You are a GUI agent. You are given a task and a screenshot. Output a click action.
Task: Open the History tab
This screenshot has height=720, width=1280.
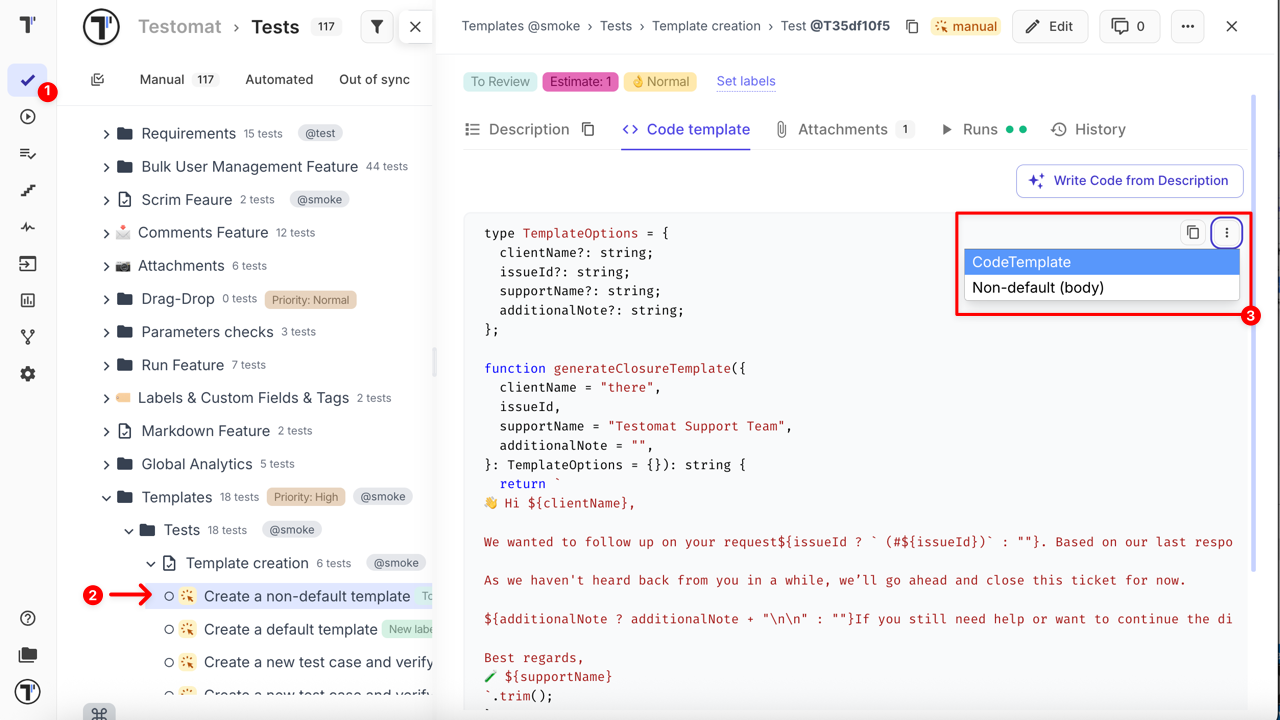[1099, 129]
